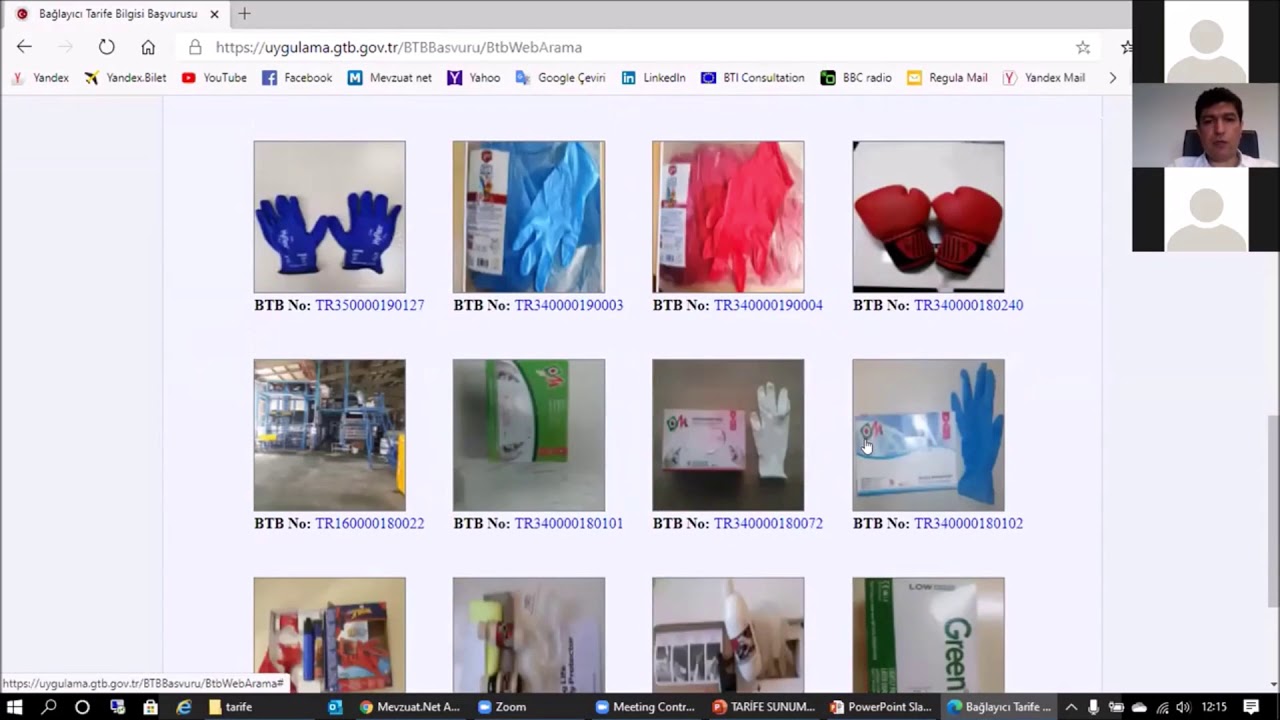Open Microsoft Store from taskbar
The height and width of the screenshot is (720, 1280).
tap(150, 707)
